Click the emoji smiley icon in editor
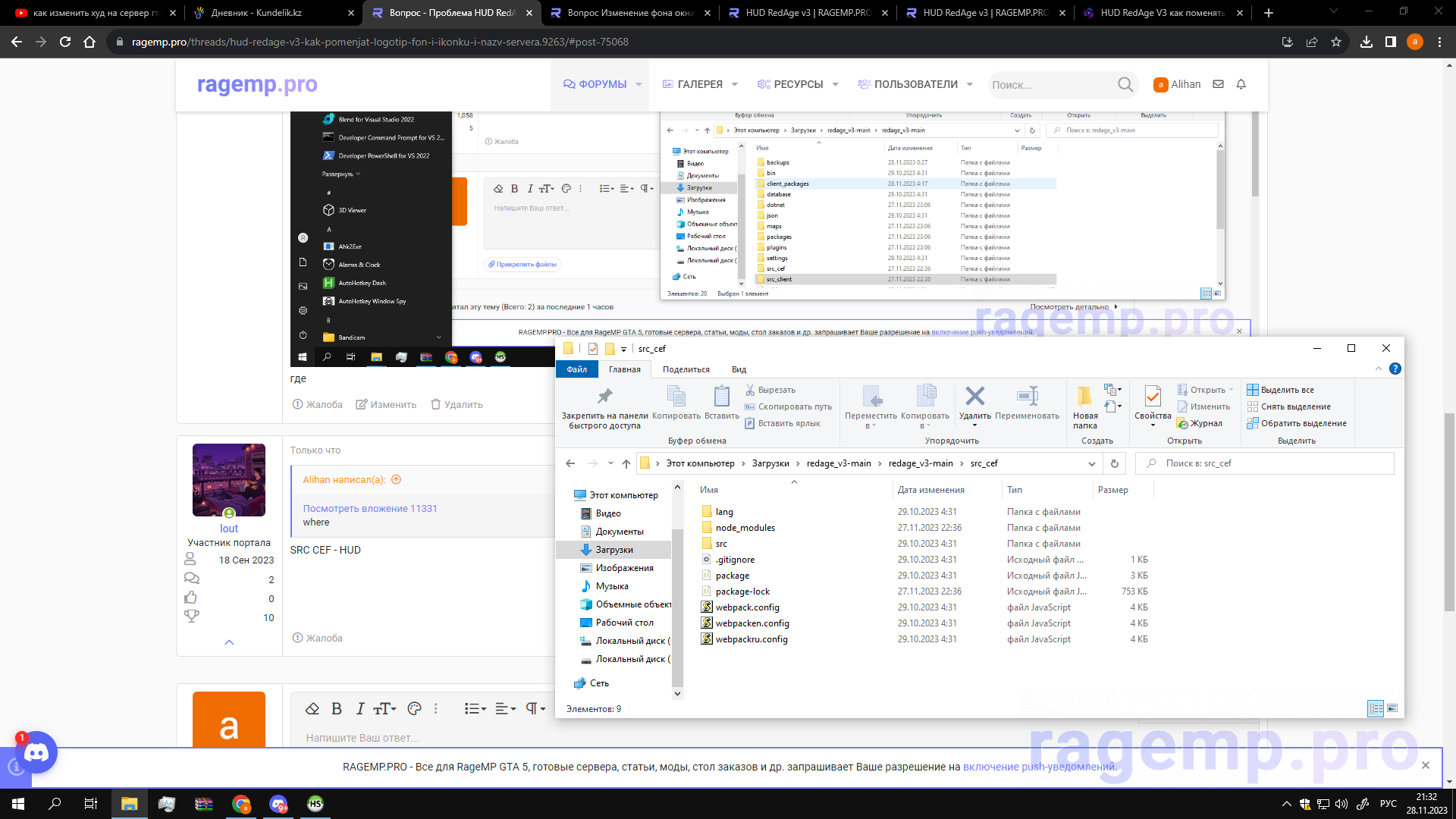 point(414,708)
